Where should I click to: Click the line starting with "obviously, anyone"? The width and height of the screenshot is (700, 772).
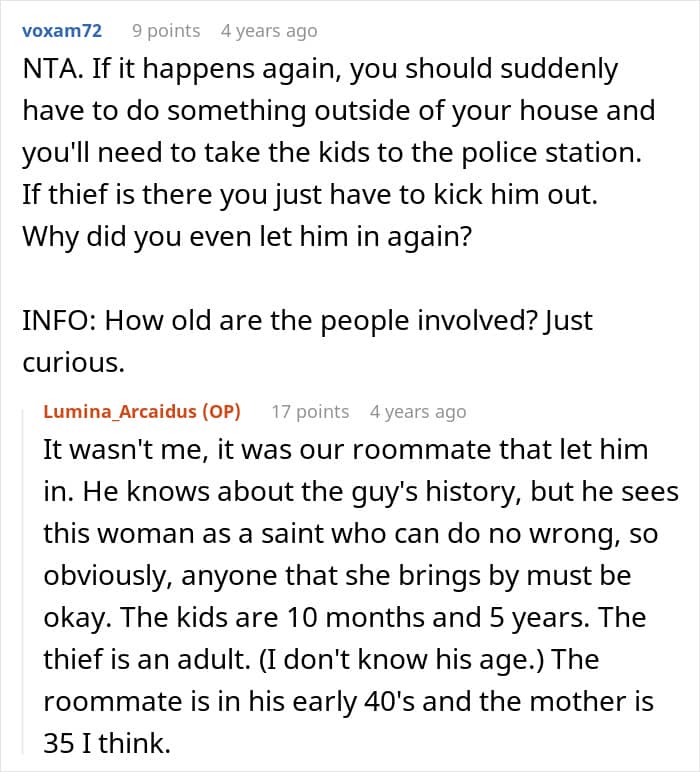tap(337, 576)
